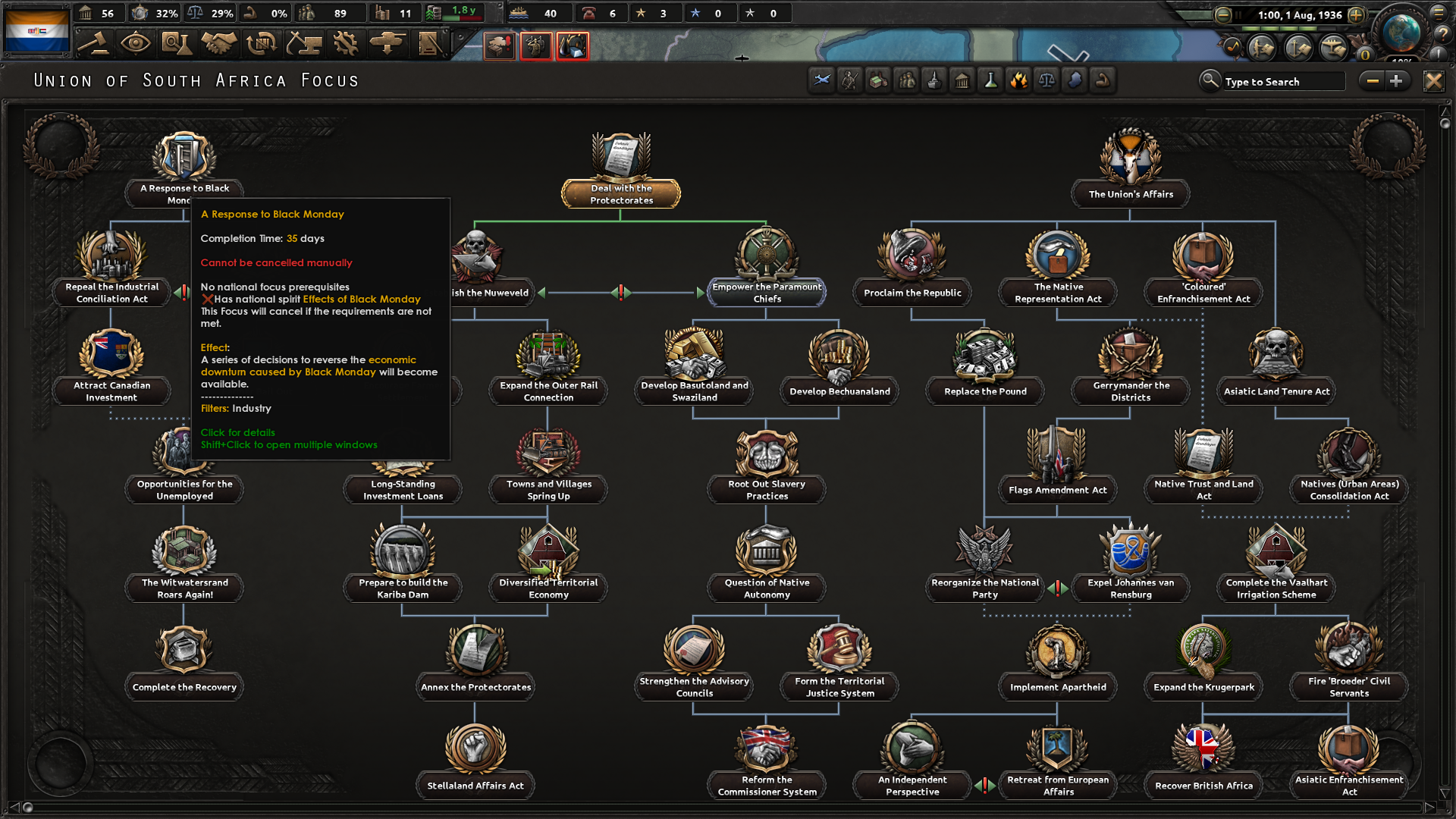Click the magnifying glass search icon
This screenshot has height=819, width=1456.
[x=1210, y=80]
